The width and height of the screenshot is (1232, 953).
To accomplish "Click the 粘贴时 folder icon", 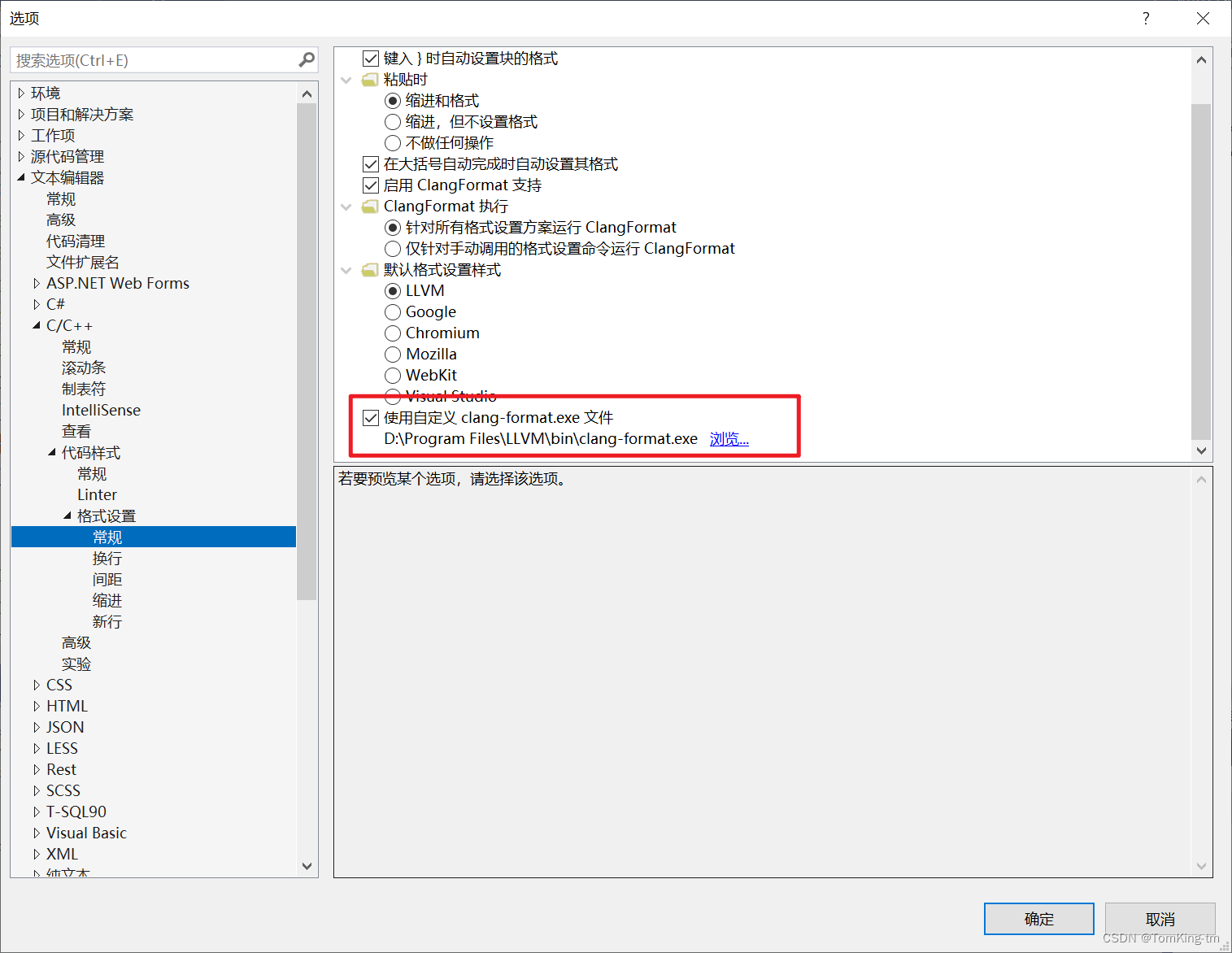I will (370, 79).
